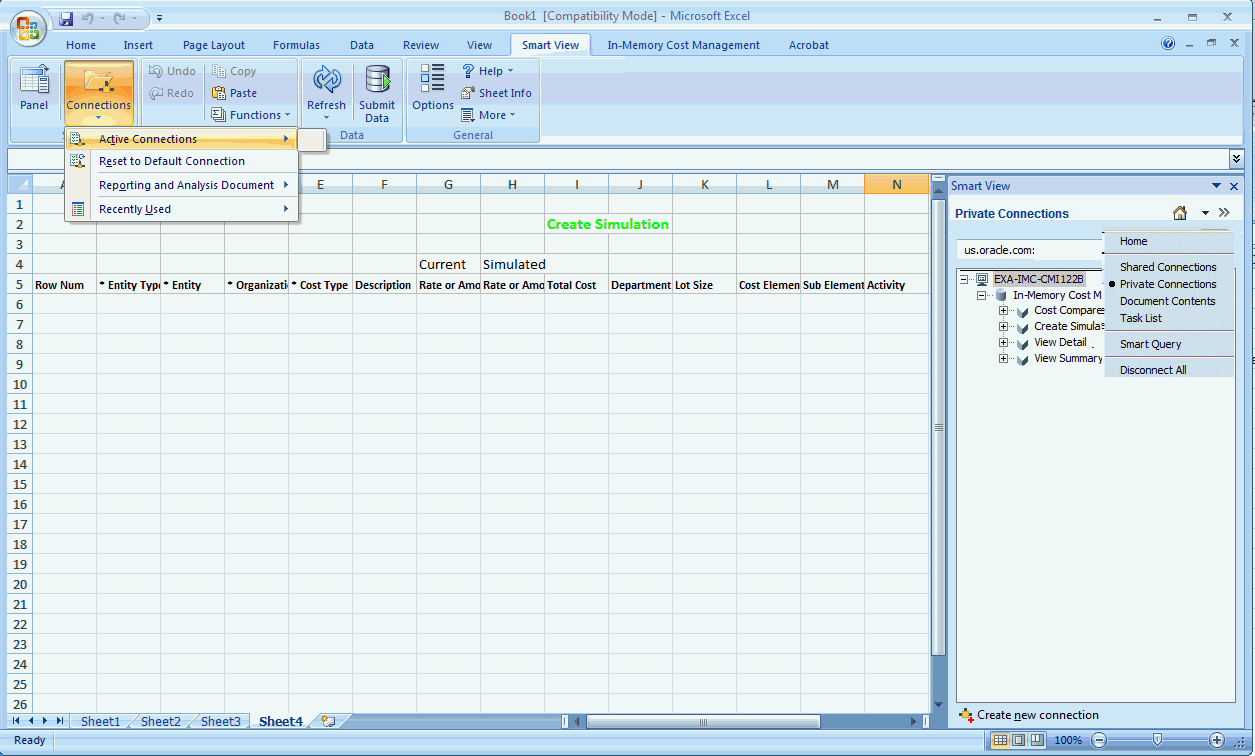Open the Quick Access Toolbar customize dropdown

[x=159, y=18]
